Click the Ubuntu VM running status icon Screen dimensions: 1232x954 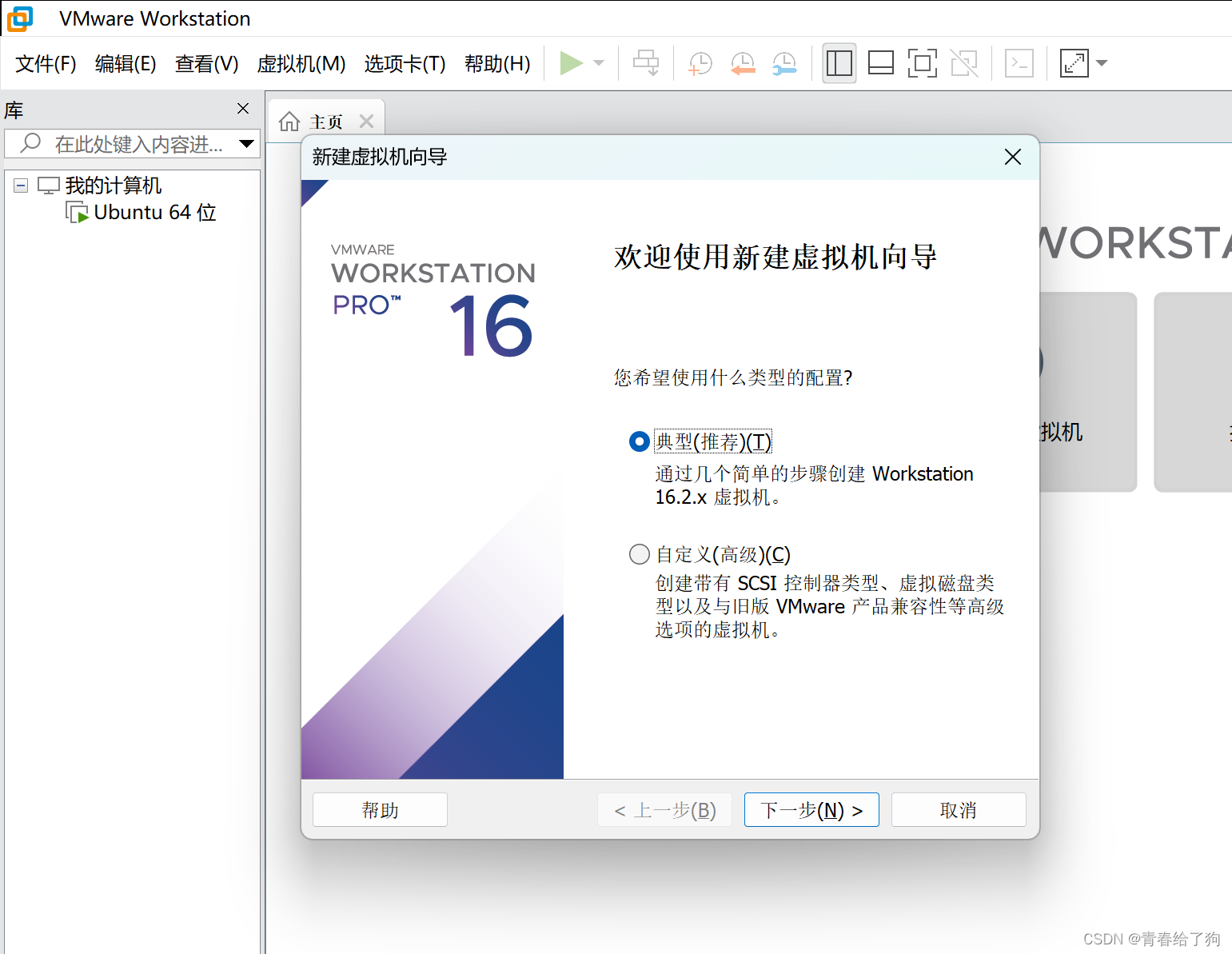78,213
